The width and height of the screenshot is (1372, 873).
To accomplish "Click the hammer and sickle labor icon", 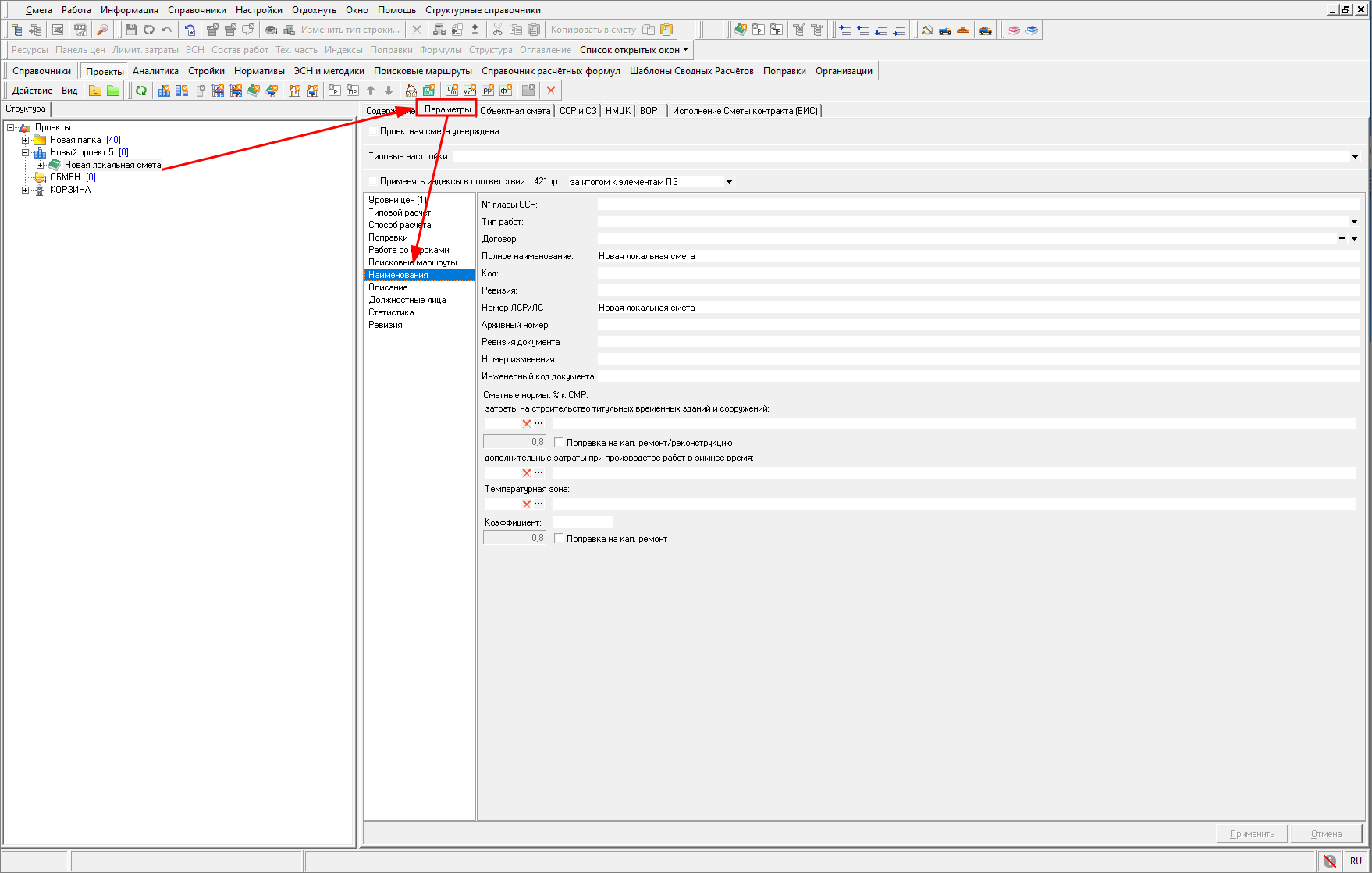I will pos(927,30).
